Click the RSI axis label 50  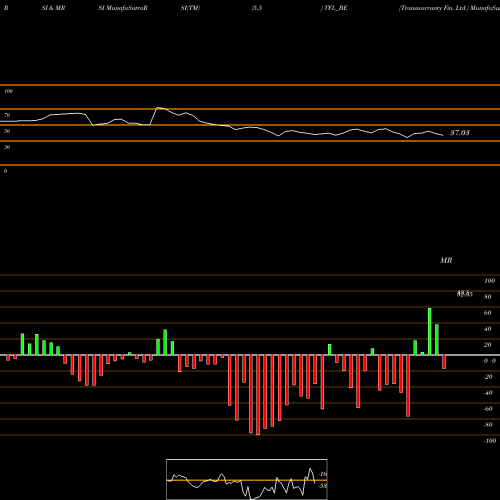[7, 131]
